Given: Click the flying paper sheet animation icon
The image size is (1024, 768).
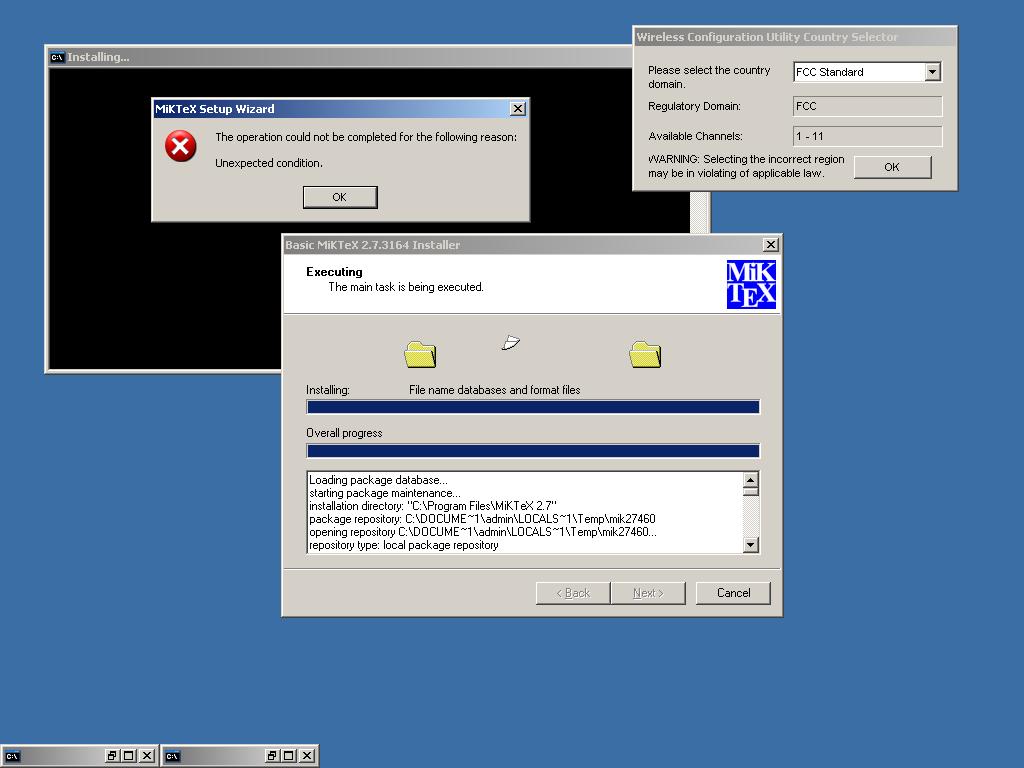Looking at the screenshot, I should [x=511, y=342].
